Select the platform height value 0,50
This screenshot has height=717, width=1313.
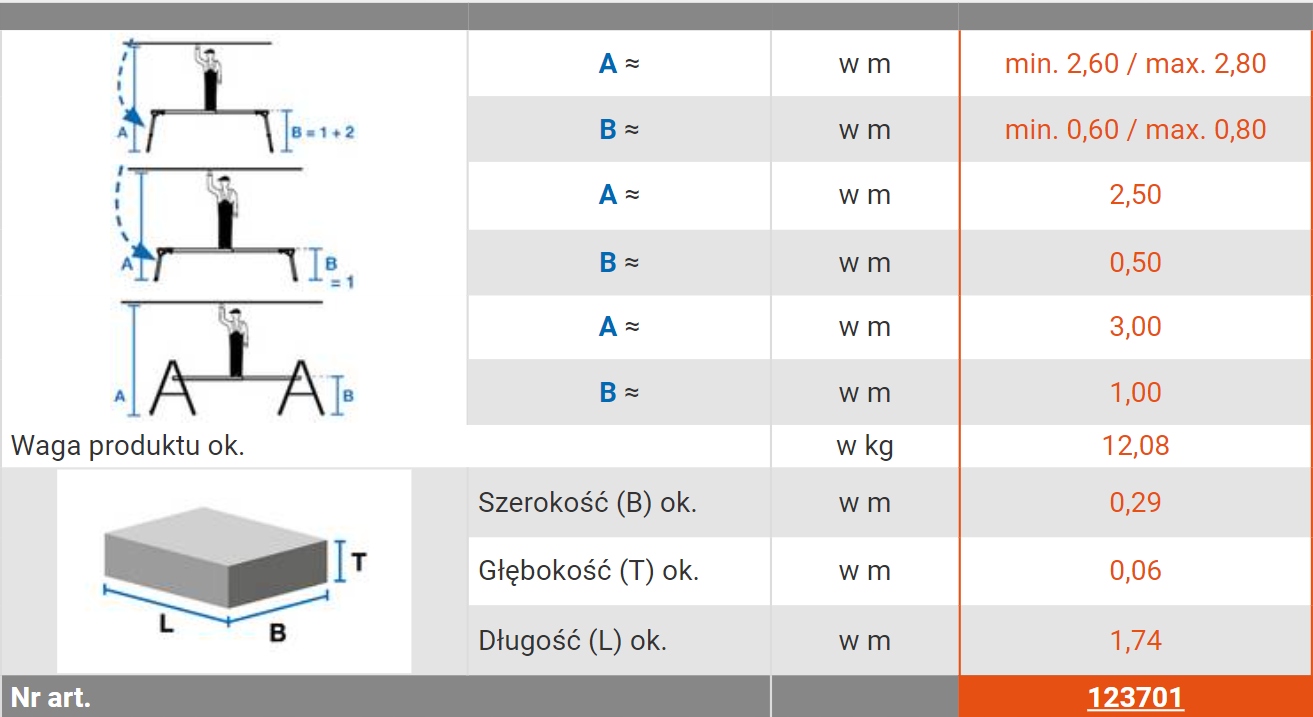pyautogui.click(x=1135, y=262)
